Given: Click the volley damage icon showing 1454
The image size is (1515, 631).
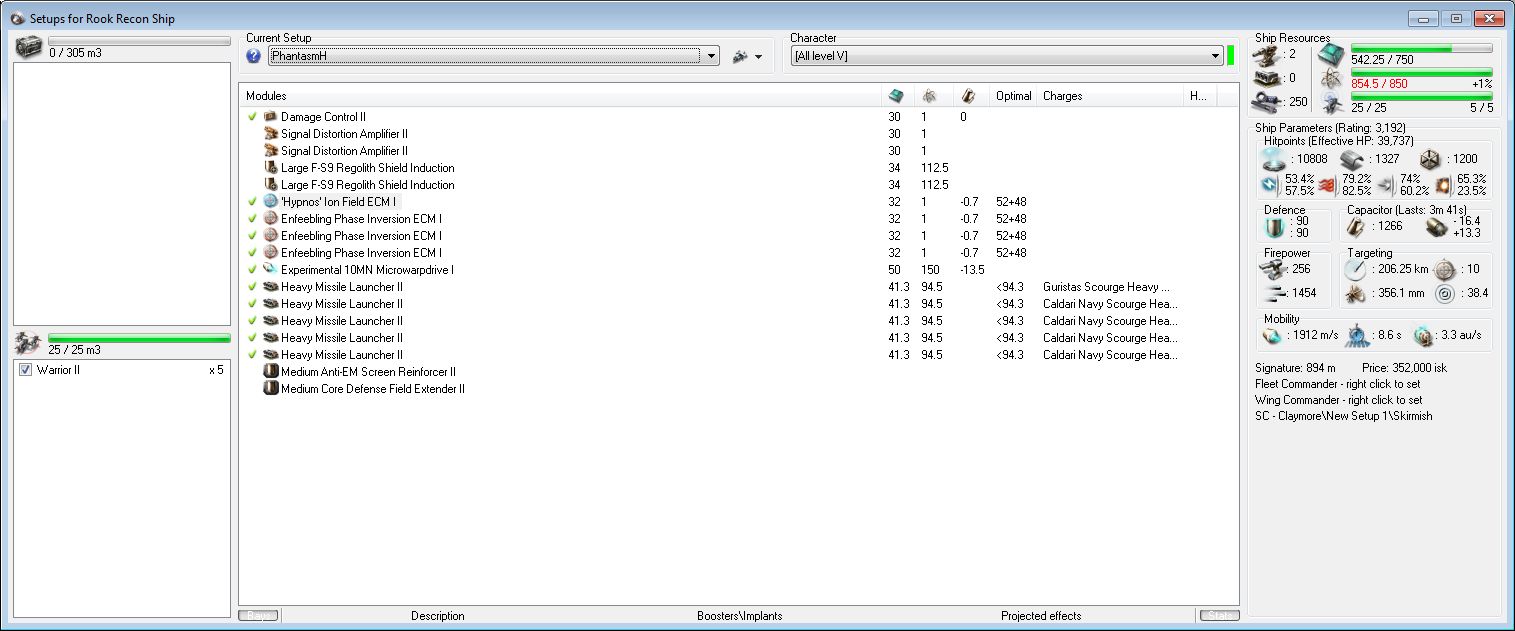Looking at the screenshot, I should click(x=1275, y=293).
